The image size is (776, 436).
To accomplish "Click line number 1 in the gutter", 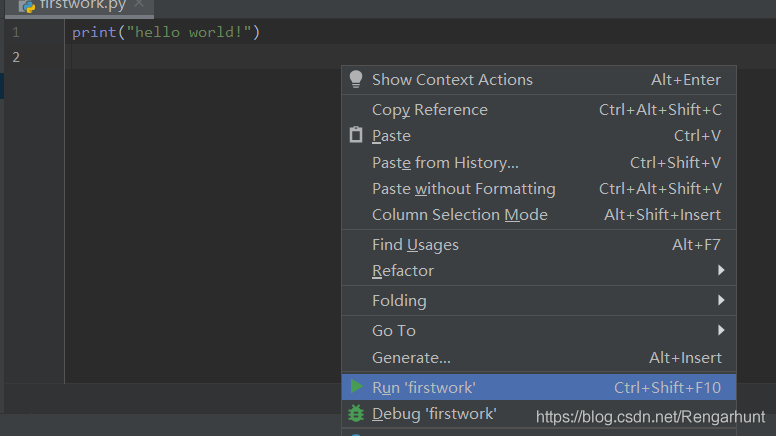I will pyautogui.click(x=15, y=33).
